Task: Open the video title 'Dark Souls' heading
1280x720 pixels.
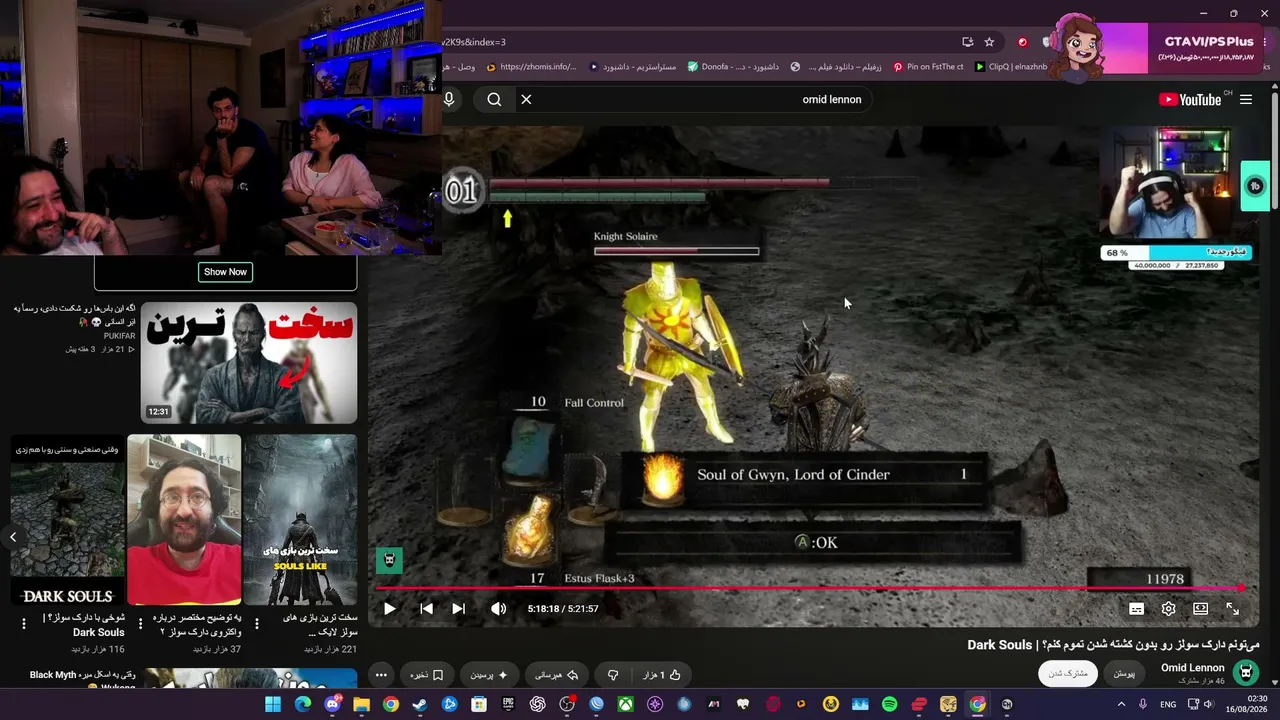Action: point(1113,645)
